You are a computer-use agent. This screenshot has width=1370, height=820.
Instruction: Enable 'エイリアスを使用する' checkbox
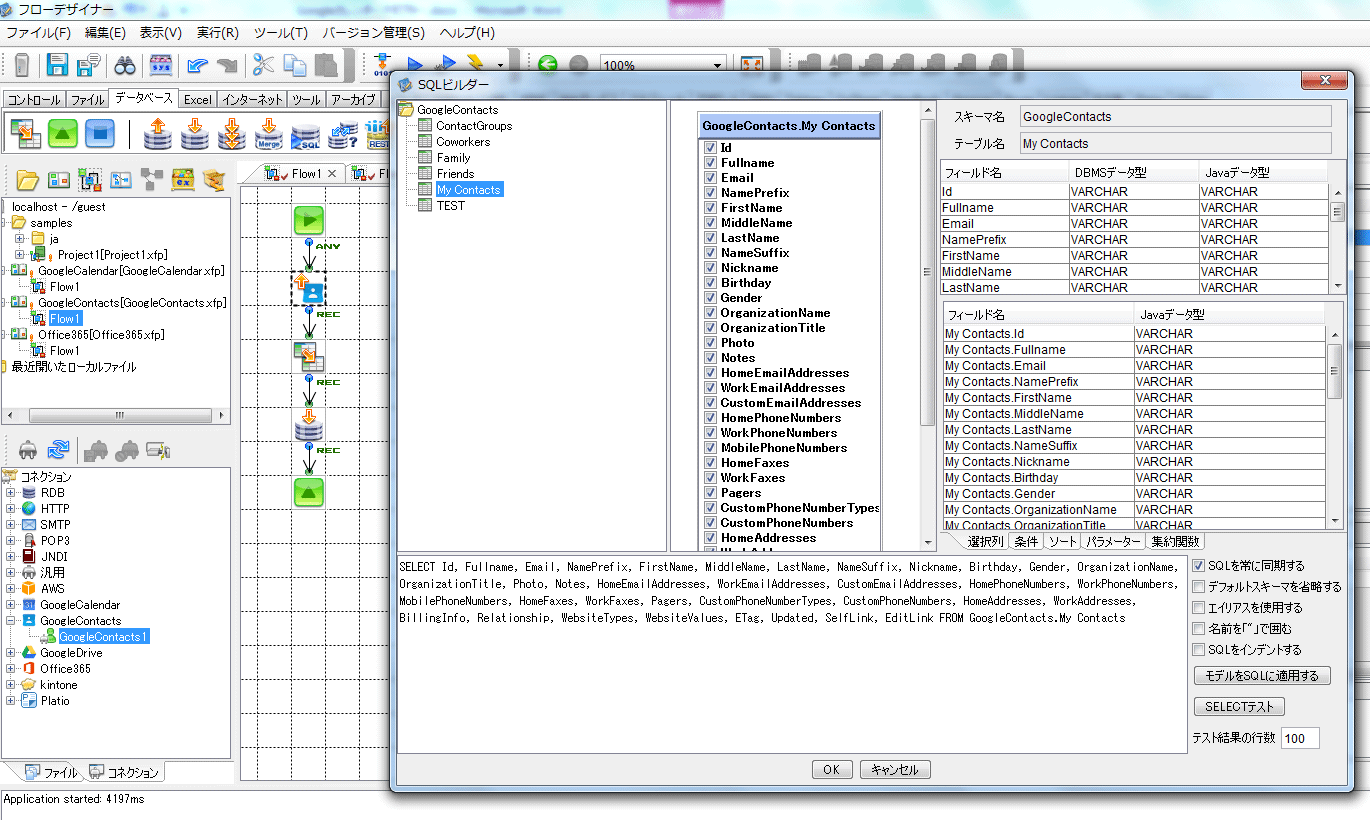1199,608
